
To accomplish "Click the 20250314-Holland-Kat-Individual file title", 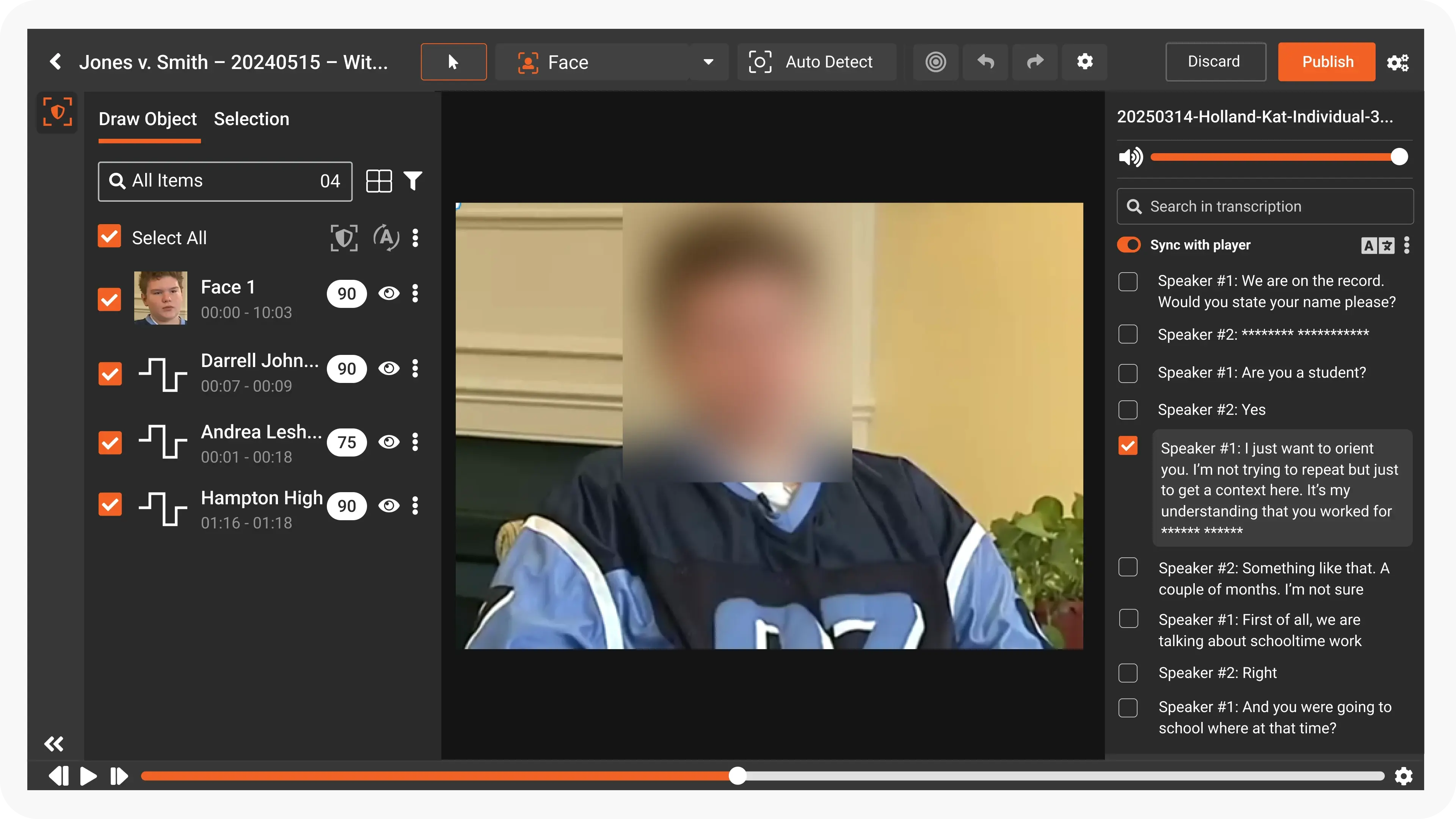I will tap(1255, 116).
